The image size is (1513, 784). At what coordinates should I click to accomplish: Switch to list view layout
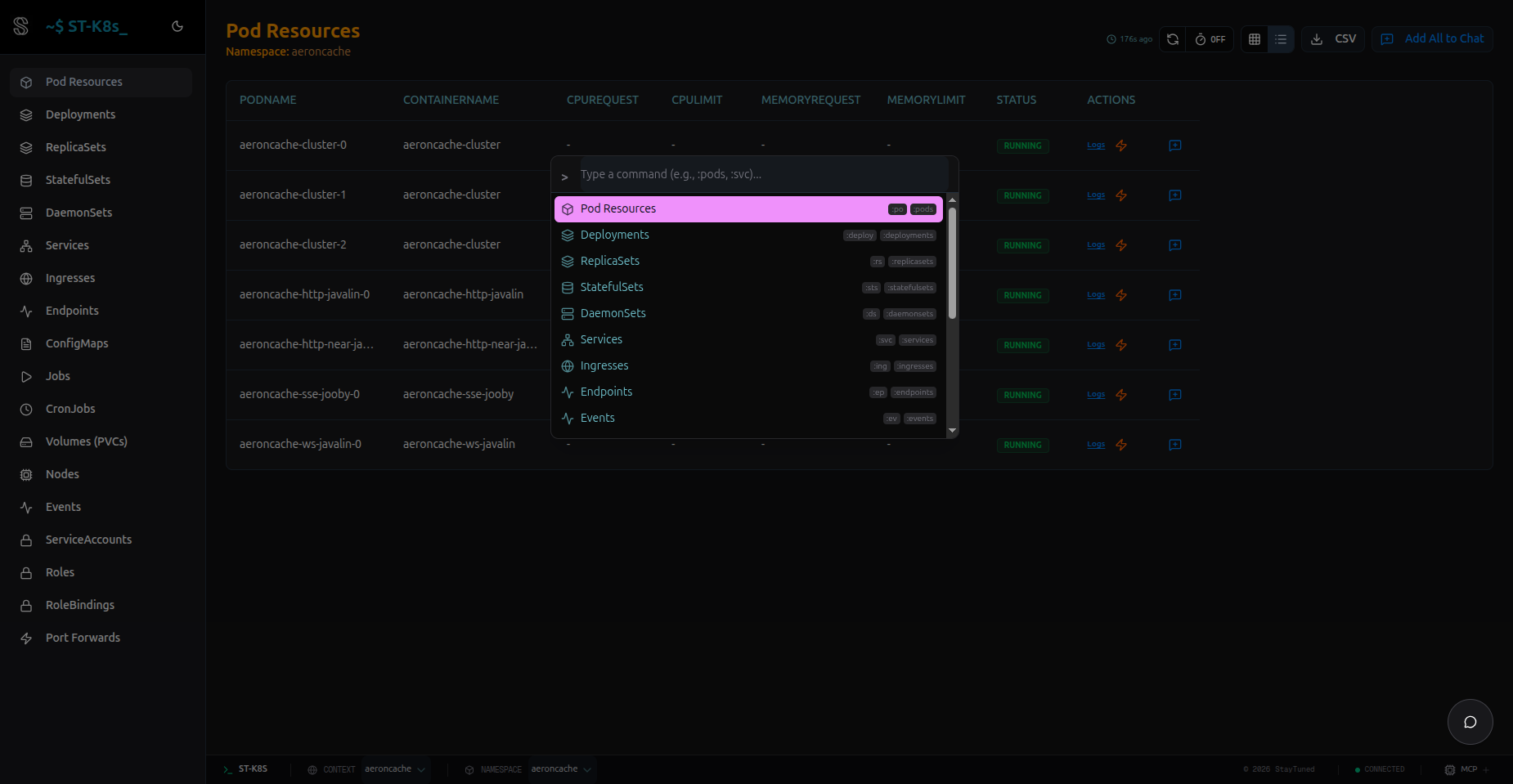pyautogui.click(x=1281, y=39)
